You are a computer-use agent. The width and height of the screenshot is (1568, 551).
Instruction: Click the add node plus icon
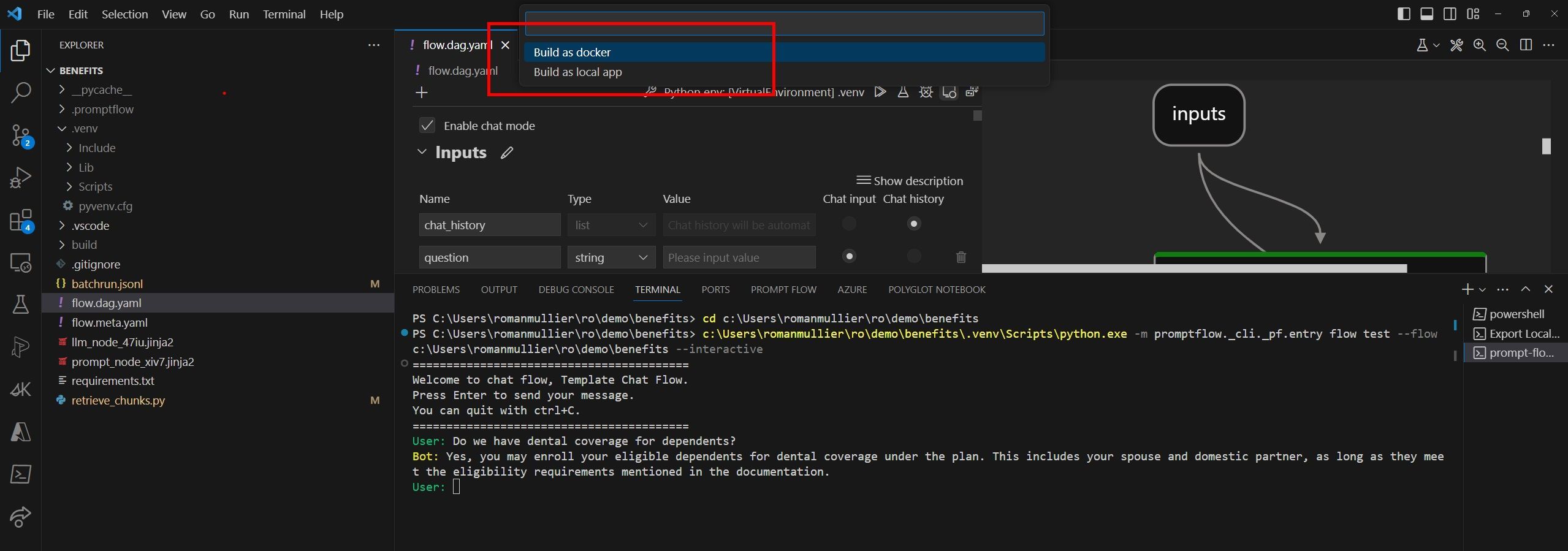(x=422, y=93)
